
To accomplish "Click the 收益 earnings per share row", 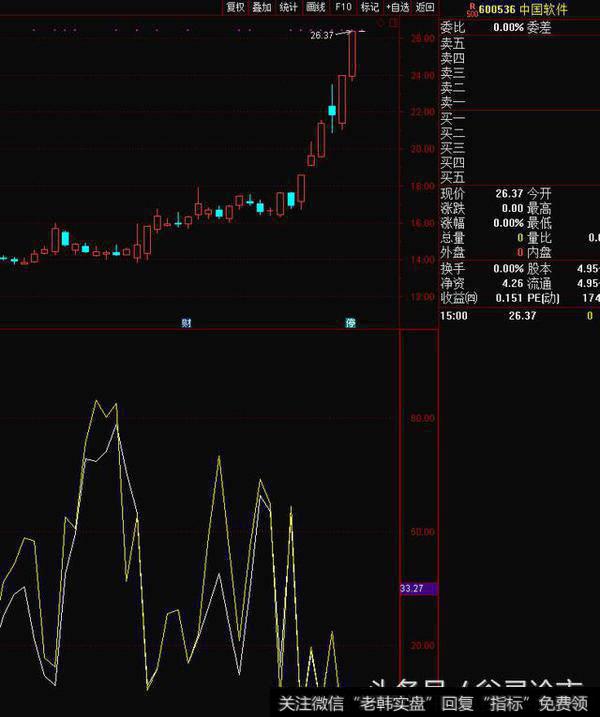I will pyautogui.click(x=460, y=298).
